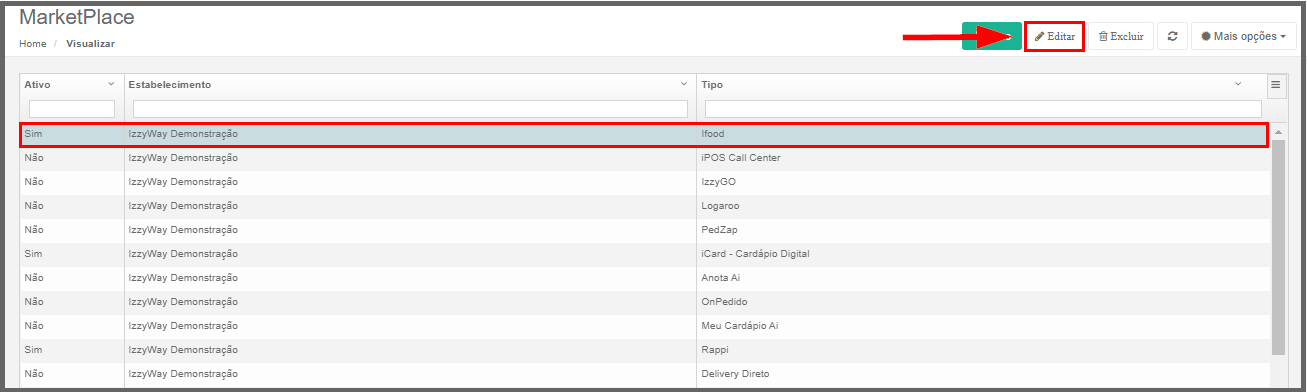Open the Tipo column dropdown chevron

(x=1238, y=84)
